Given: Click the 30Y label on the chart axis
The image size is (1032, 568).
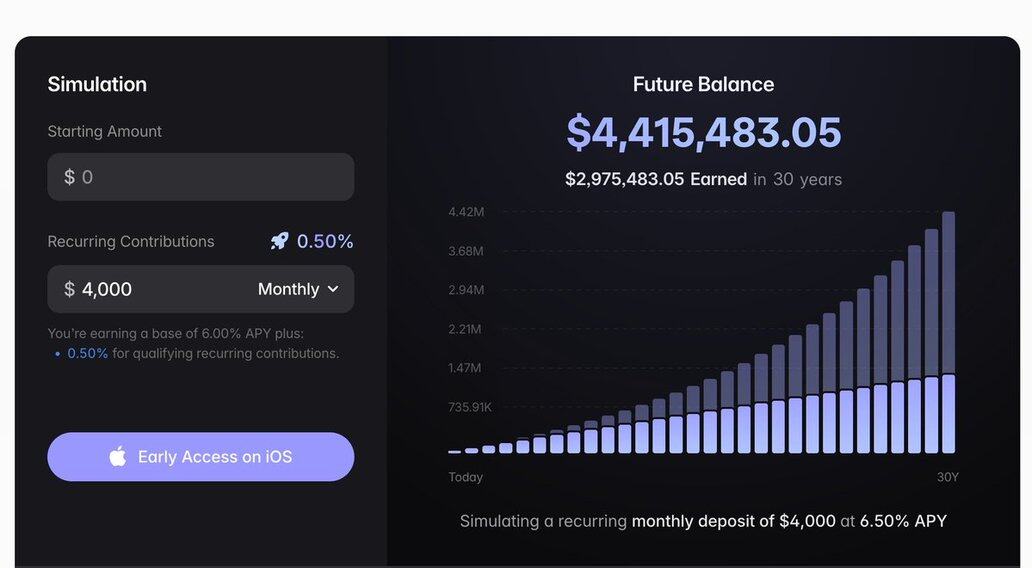Looking at the screenshot, I should [947, 477].
